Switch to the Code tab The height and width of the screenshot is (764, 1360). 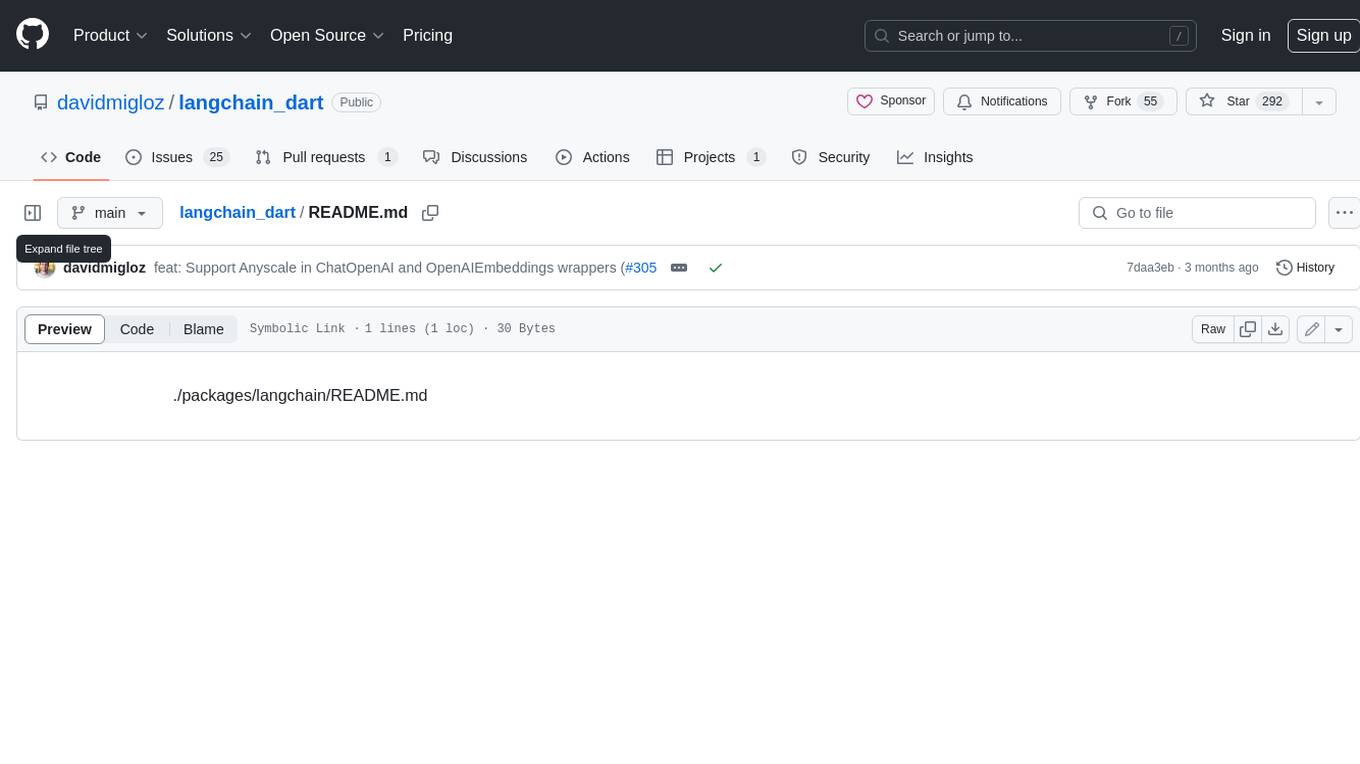click(71, 157)
